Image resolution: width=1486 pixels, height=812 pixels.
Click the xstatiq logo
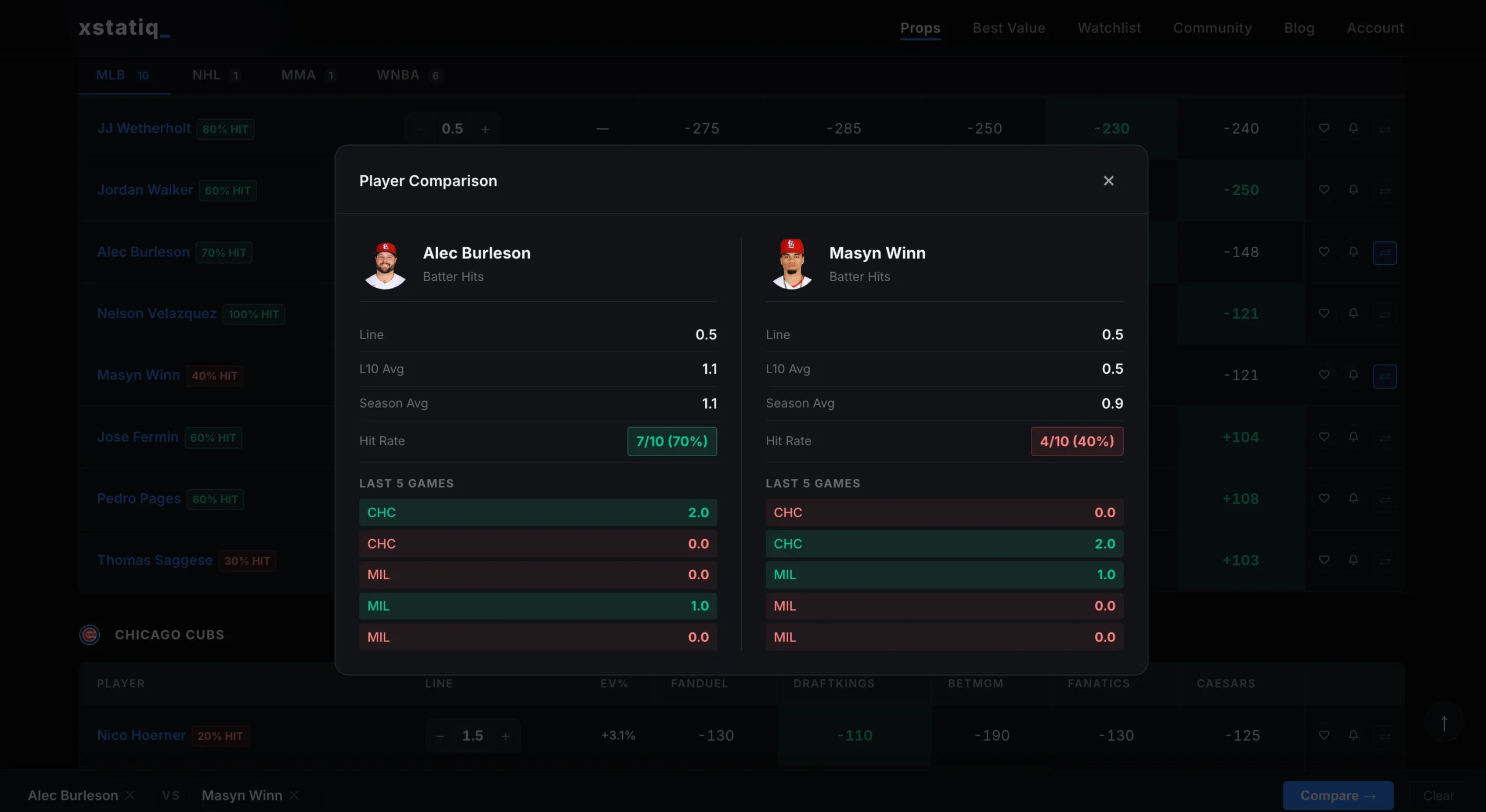pos(124,27)
